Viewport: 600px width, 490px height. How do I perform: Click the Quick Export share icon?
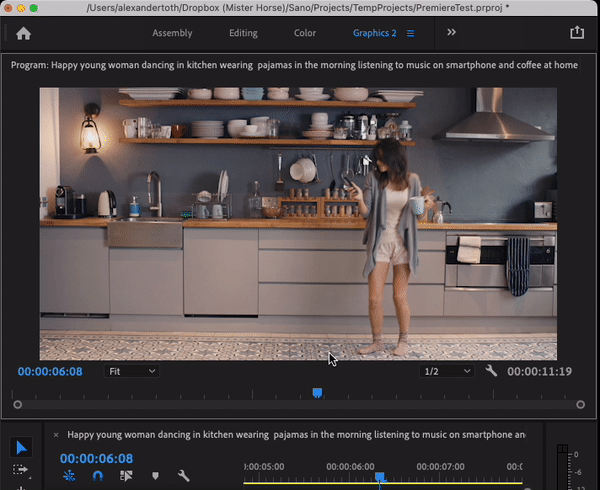point(577,33)
